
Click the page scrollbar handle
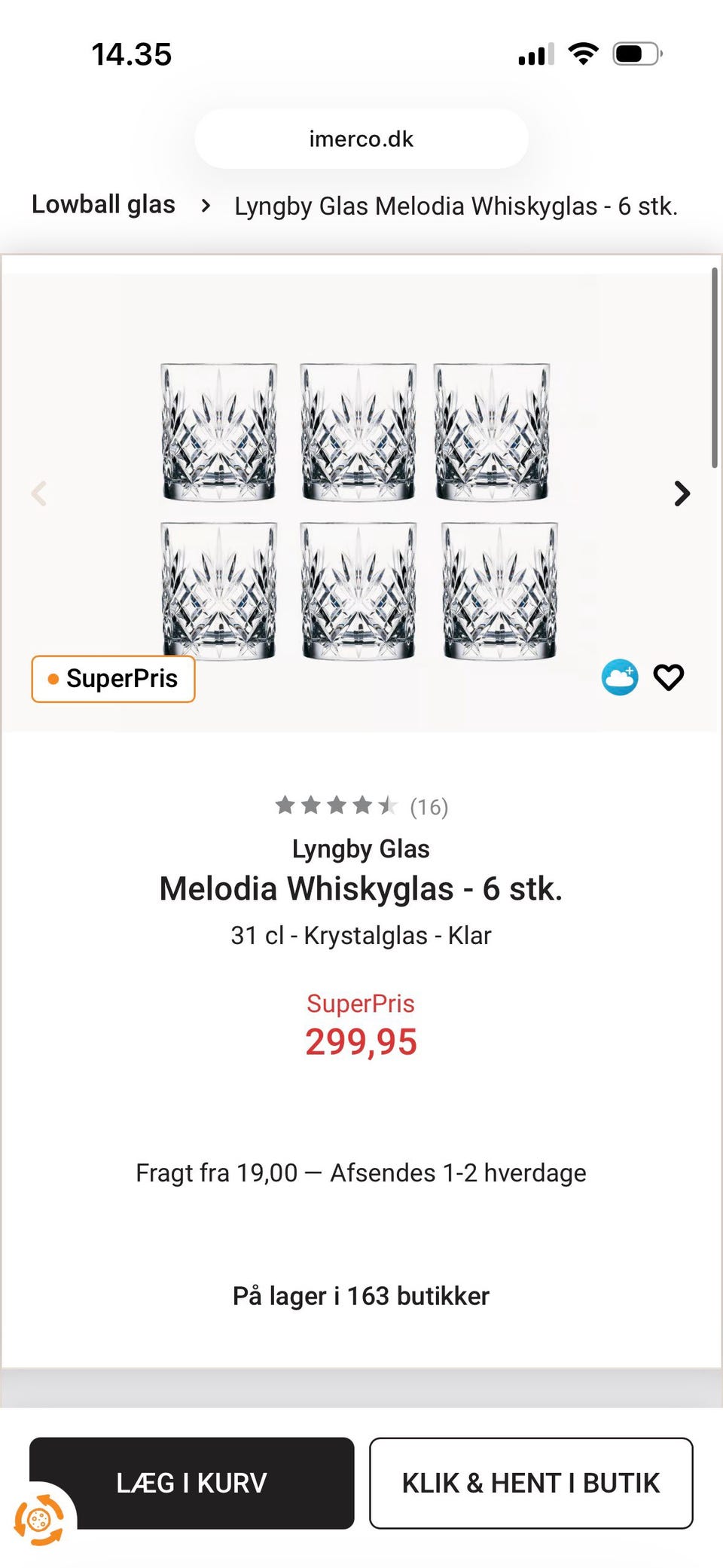click(x=714, y=369)
